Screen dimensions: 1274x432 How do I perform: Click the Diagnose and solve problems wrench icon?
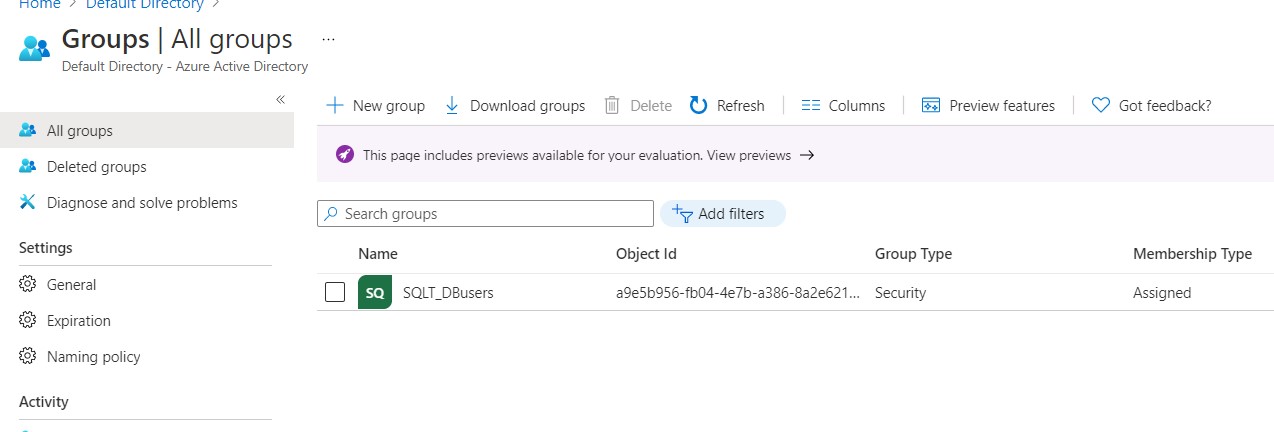point(28,202)
